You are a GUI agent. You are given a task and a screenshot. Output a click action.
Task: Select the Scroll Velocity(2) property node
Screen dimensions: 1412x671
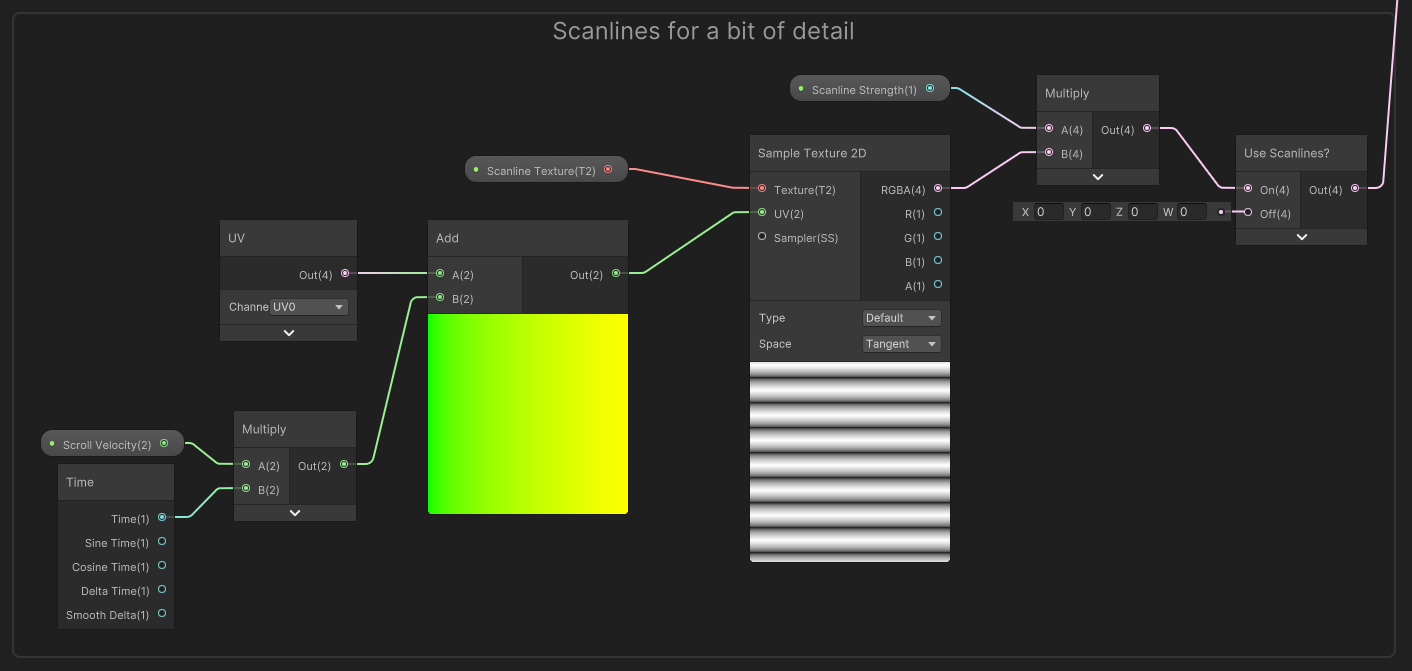coord(106,444)
